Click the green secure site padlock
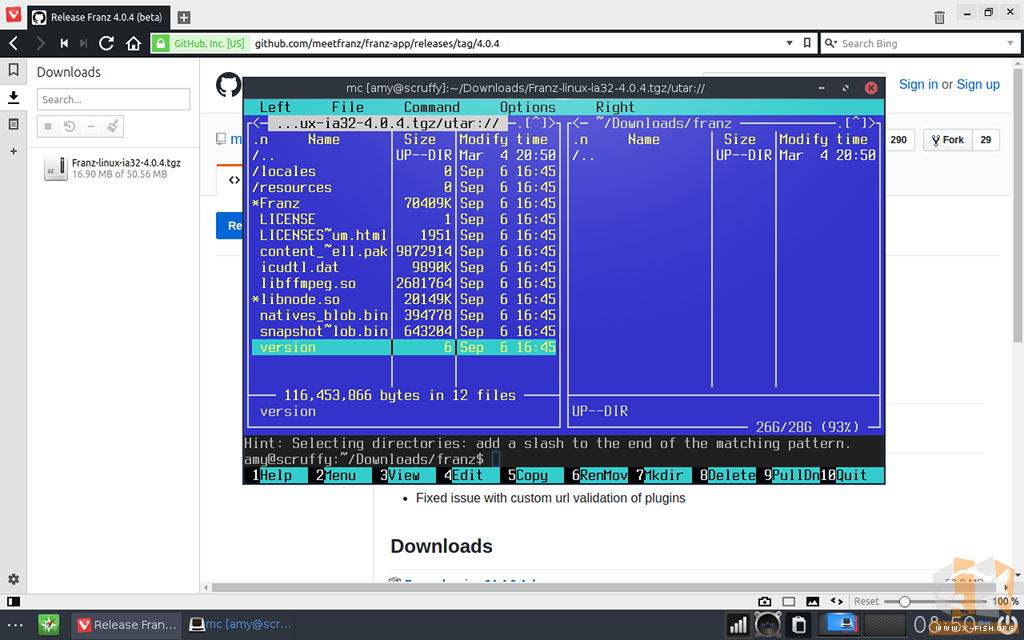 (x=161, y=44)
